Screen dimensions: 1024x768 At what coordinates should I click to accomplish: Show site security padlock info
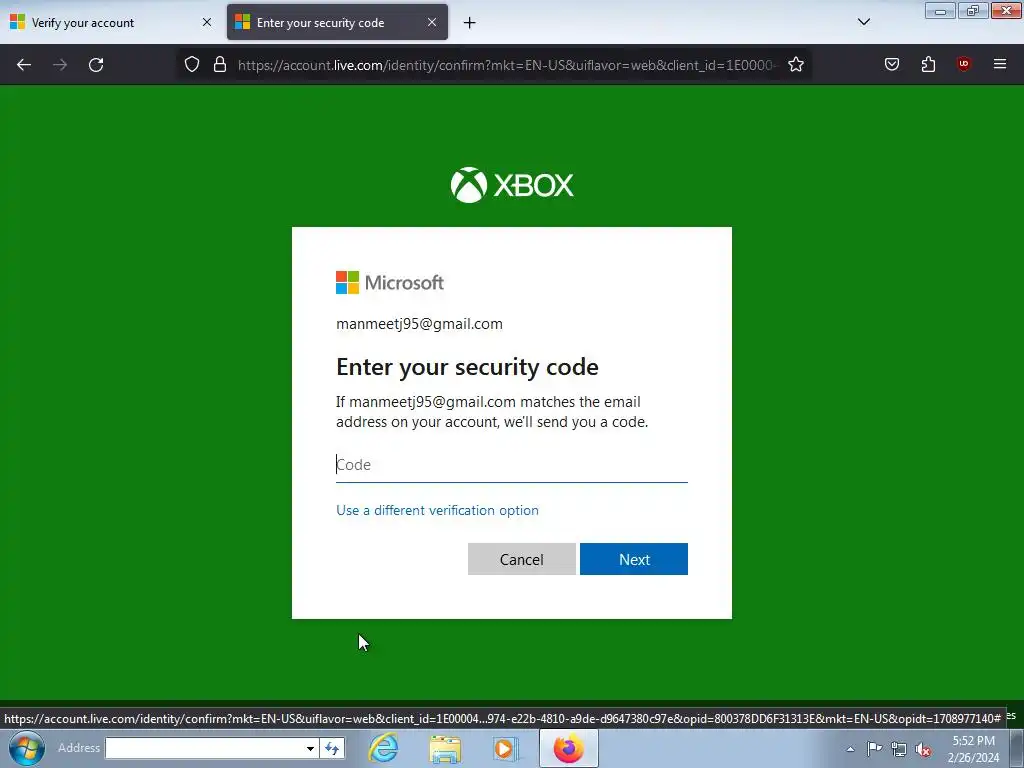click(220, 65)
